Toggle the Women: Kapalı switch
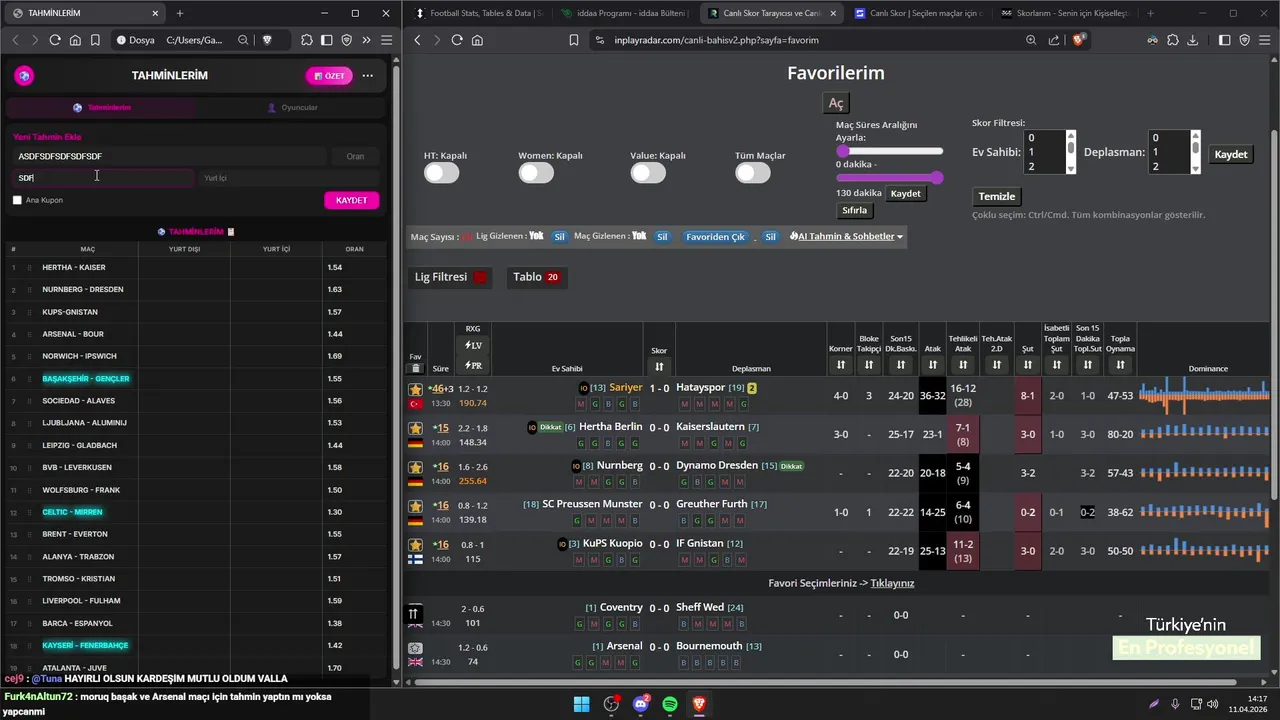The image size is (1280, 720). tap(536, 173)
